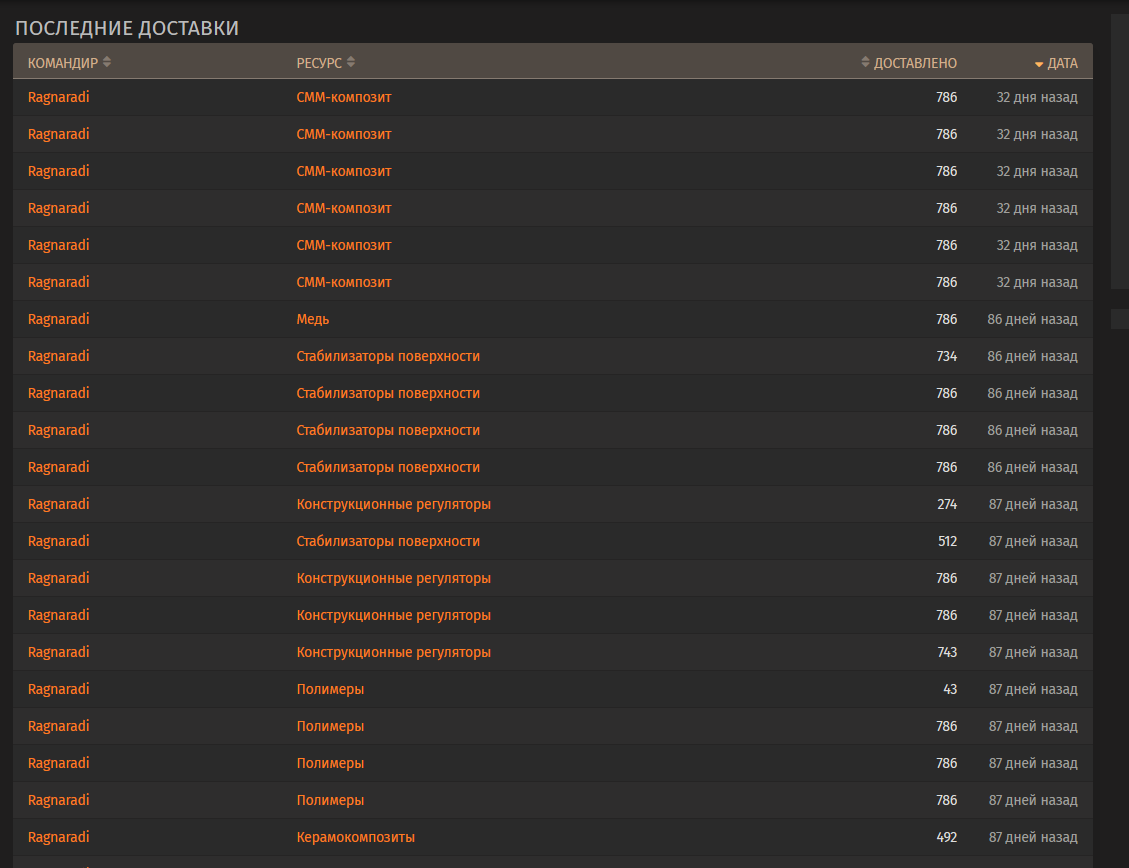Sort by the Ресурс column arrows
The image size is (1129, 868).
pos(351,62)
